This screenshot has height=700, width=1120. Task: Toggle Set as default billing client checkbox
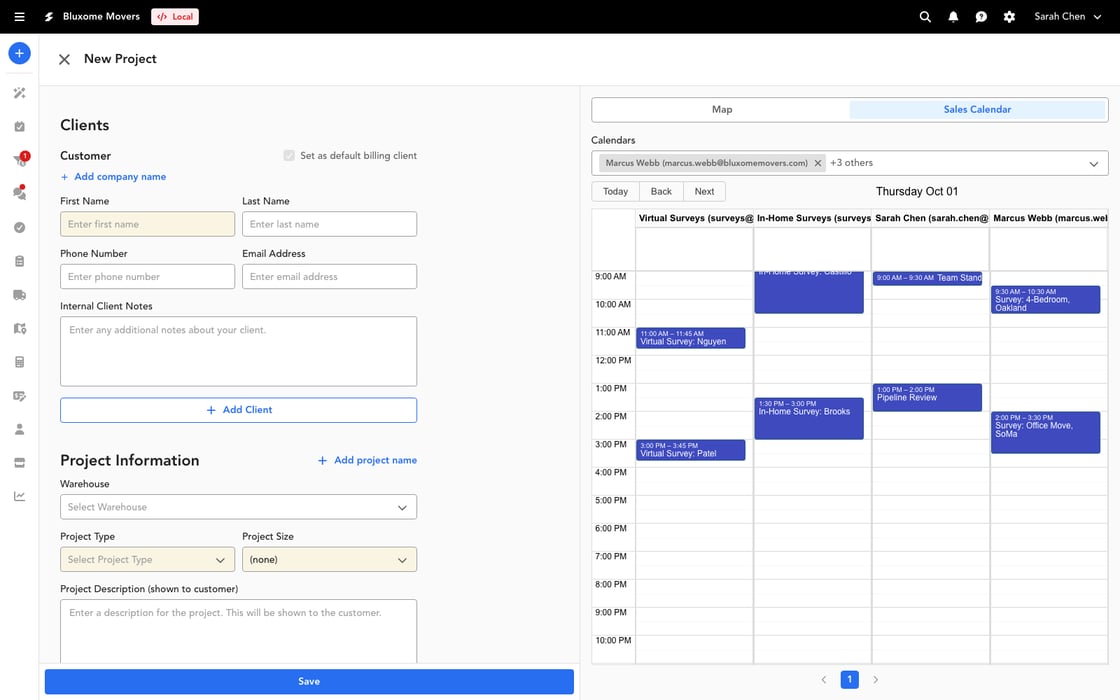[x=289, y=156]
